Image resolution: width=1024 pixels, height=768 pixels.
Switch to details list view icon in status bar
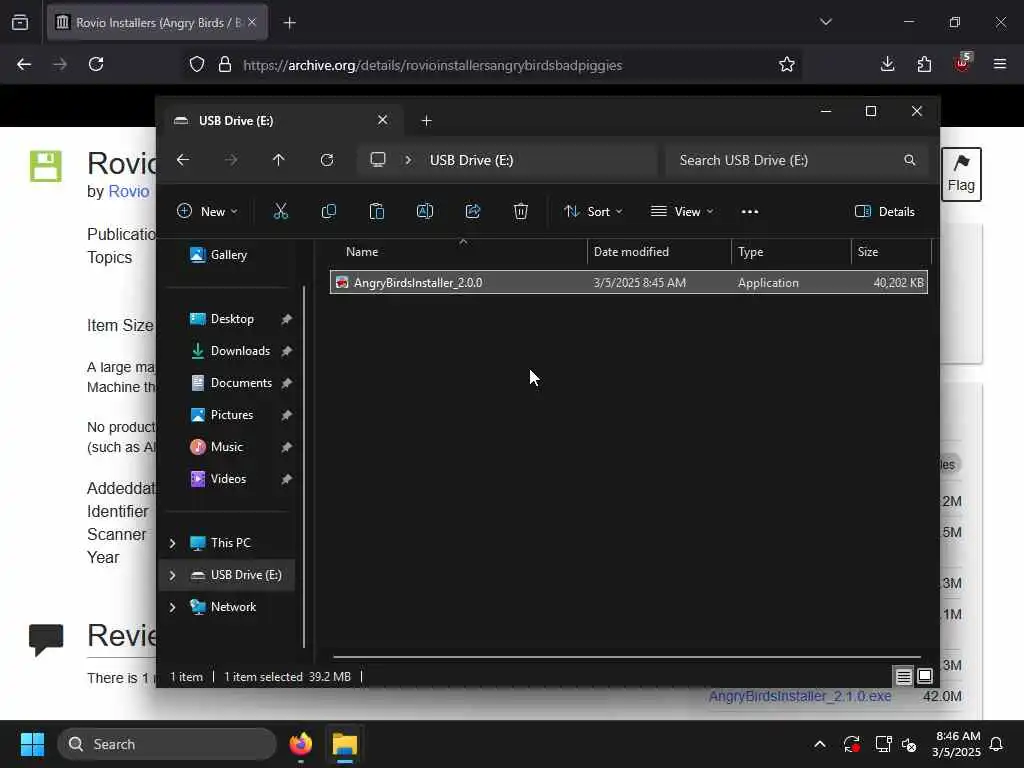pyautogui.click(x=903, y=677)
